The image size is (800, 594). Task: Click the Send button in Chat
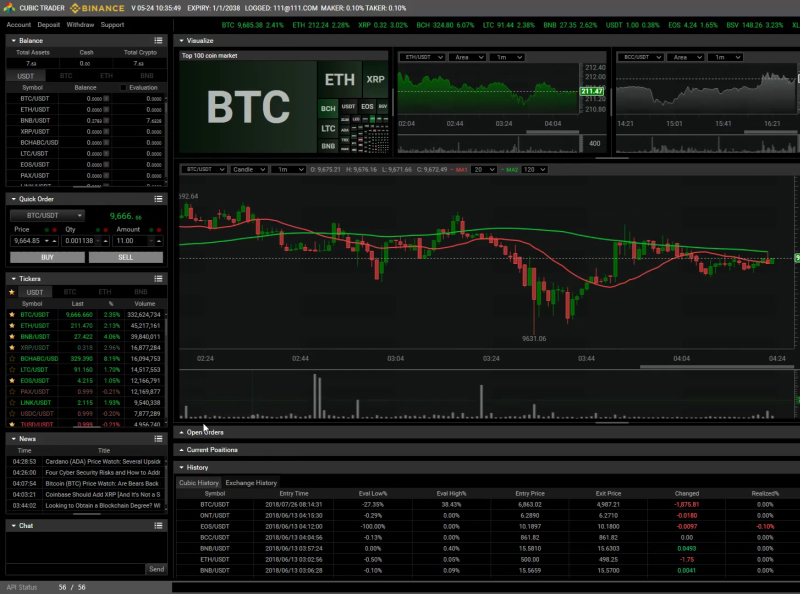click(x=157, y=569)
